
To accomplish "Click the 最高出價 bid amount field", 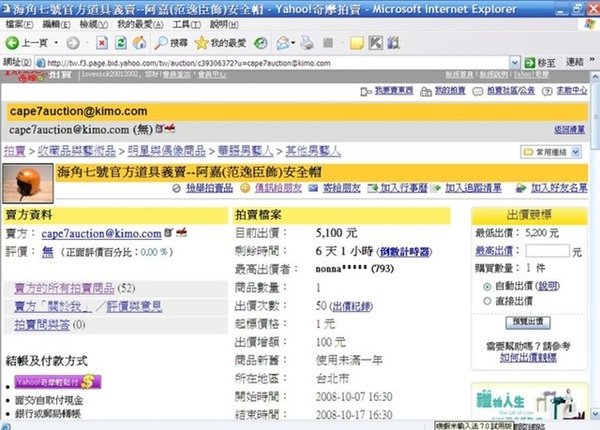I will tap(548, 251).
